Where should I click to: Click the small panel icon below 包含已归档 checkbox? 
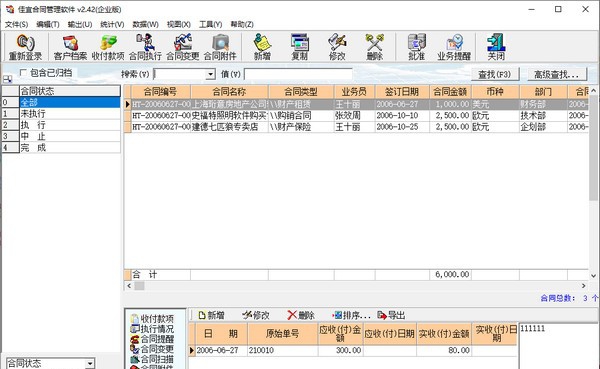pyautogui.click(x=7, y=79)
